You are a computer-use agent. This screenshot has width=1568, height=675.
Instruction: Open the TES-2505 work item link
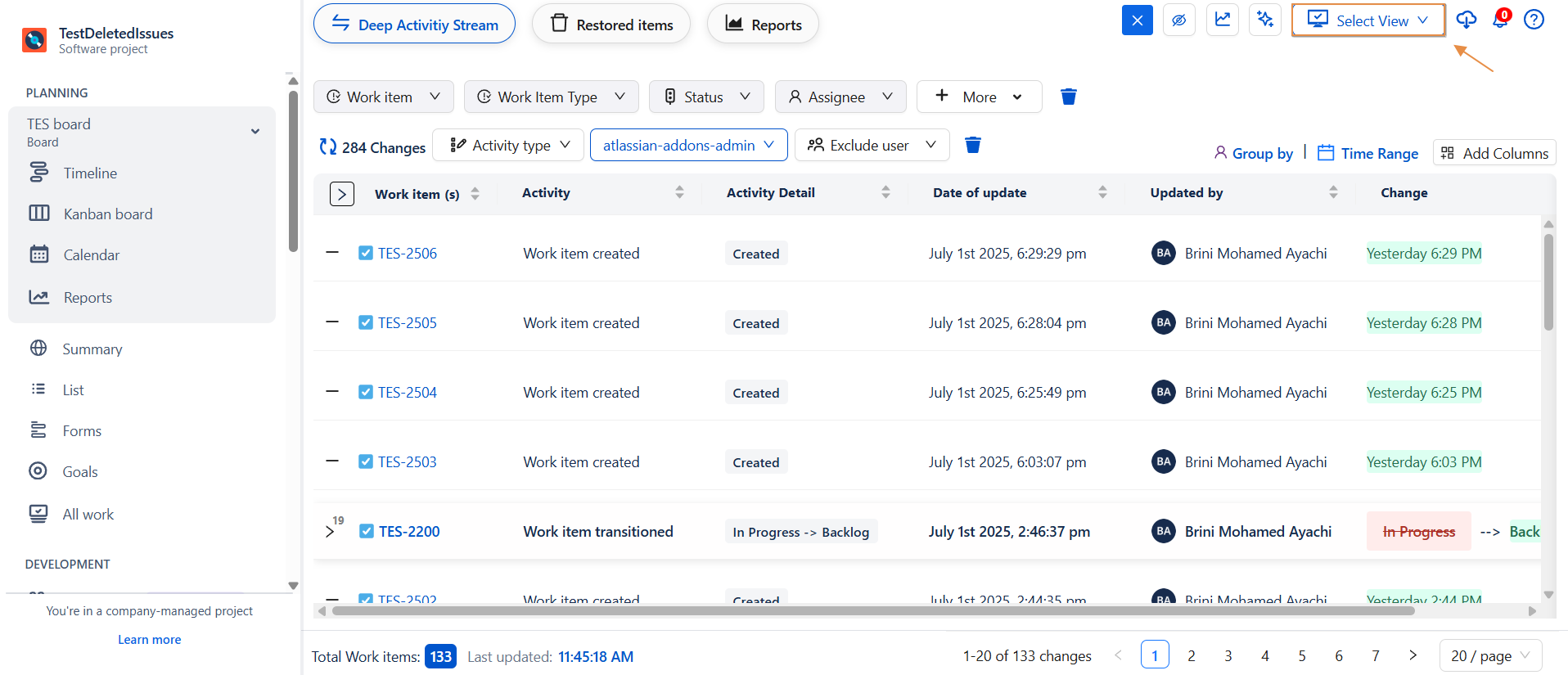point(408,323)
